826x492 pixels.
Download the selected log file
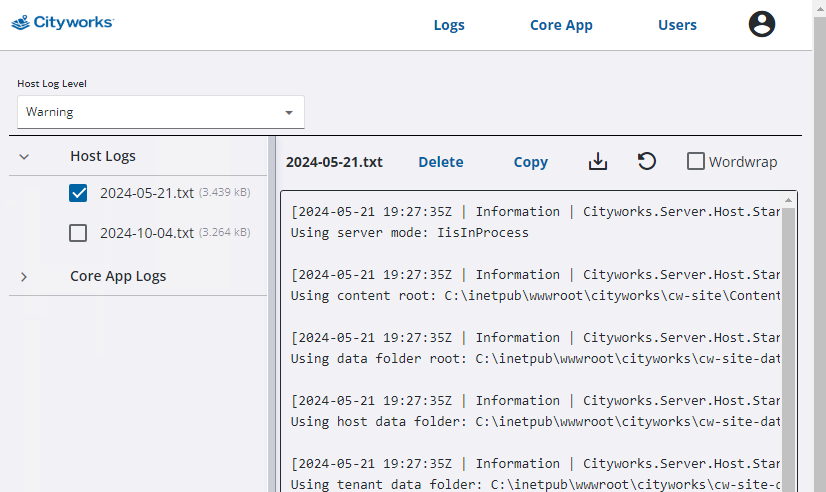[x=598, y=161]
